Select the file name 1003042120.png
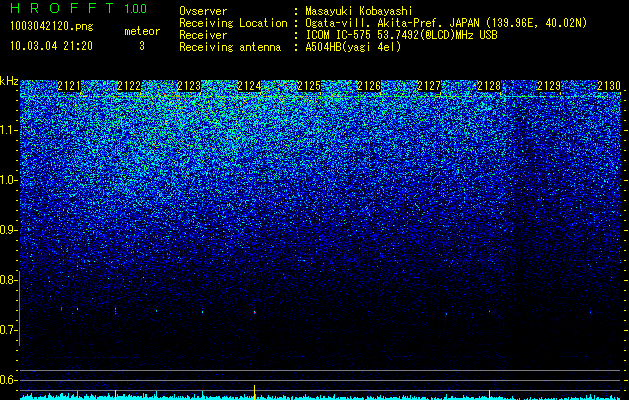The height and width of the screenshot is (400, 629). [x=52, y=26]
